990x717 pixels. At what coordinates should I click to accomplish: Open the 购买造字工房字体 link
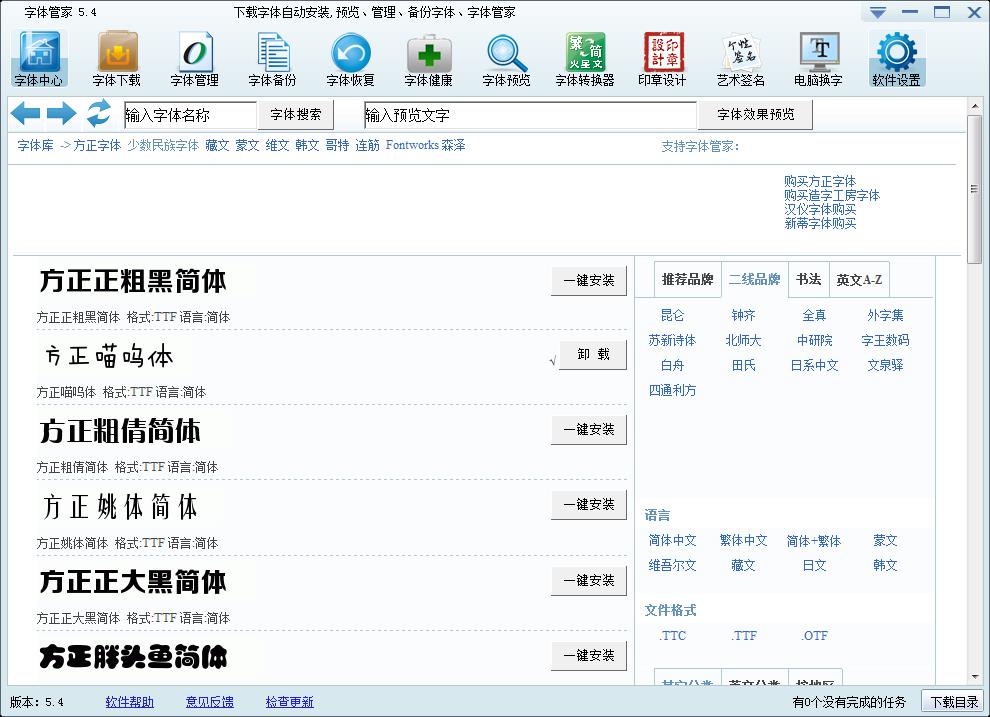pyautogui.click(x=832, y=196)
